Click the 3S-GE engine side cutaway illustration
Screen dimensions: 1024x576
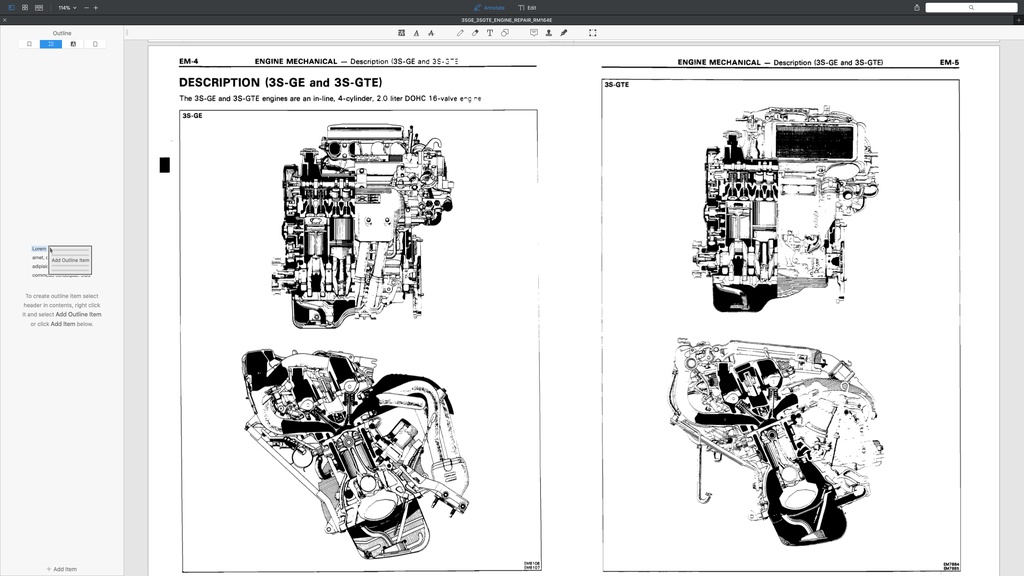[362, 225]
